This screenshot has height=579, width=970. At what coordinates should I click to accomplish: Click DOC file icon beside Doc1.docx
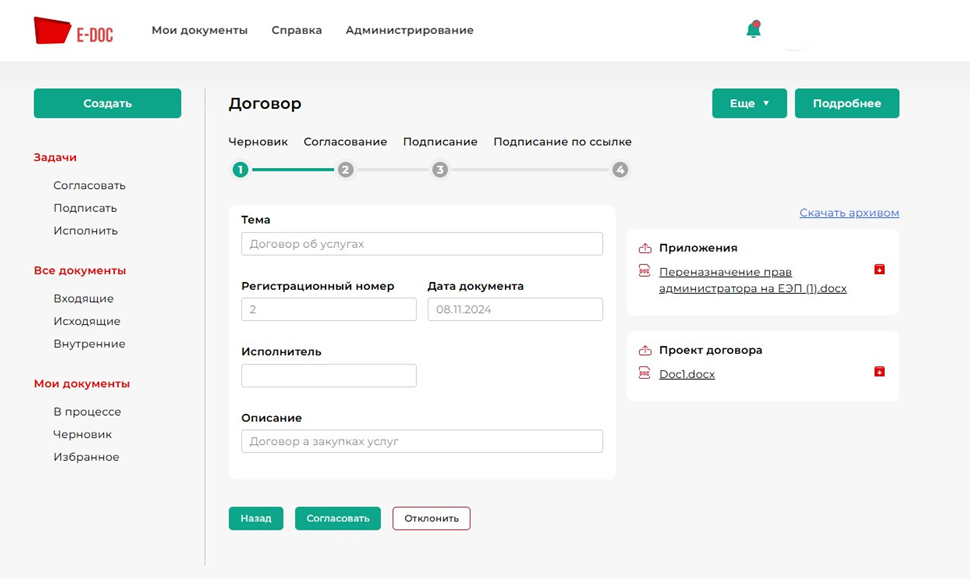pyautogui.click(x=645, y=374)
